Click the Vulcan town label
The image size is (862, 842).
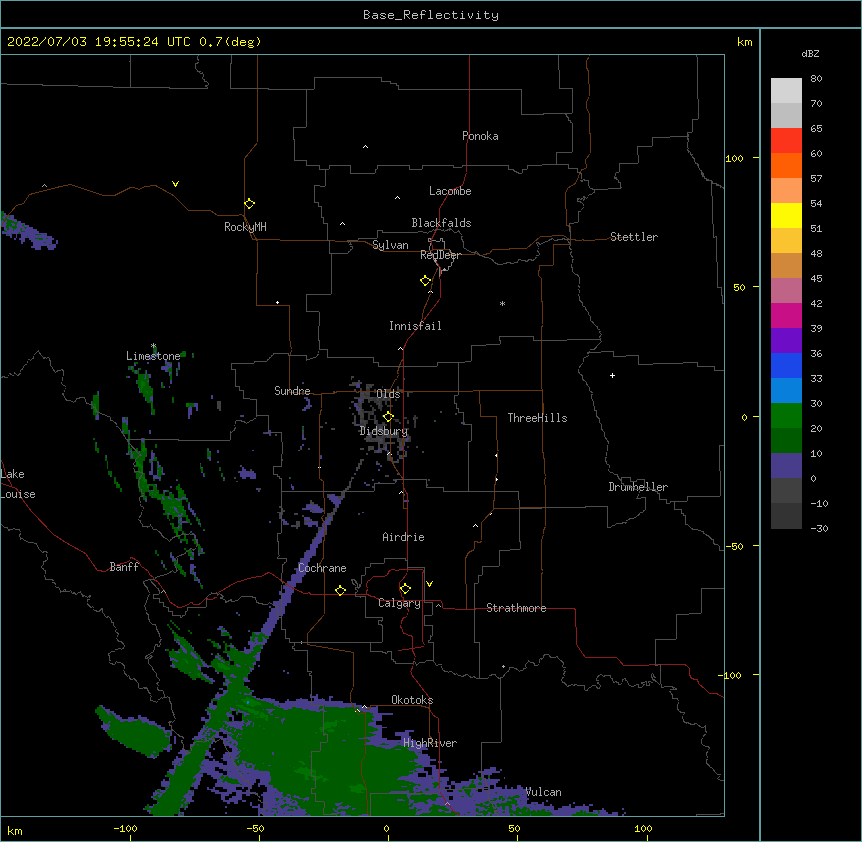click(x=543, y=792)
